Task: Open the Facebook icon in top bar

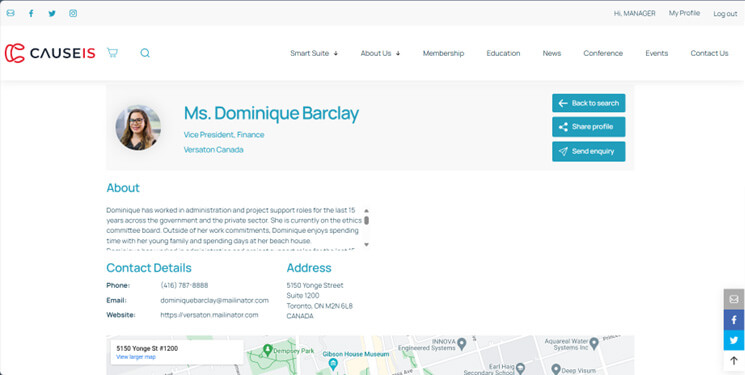Action: coord(31,13)
